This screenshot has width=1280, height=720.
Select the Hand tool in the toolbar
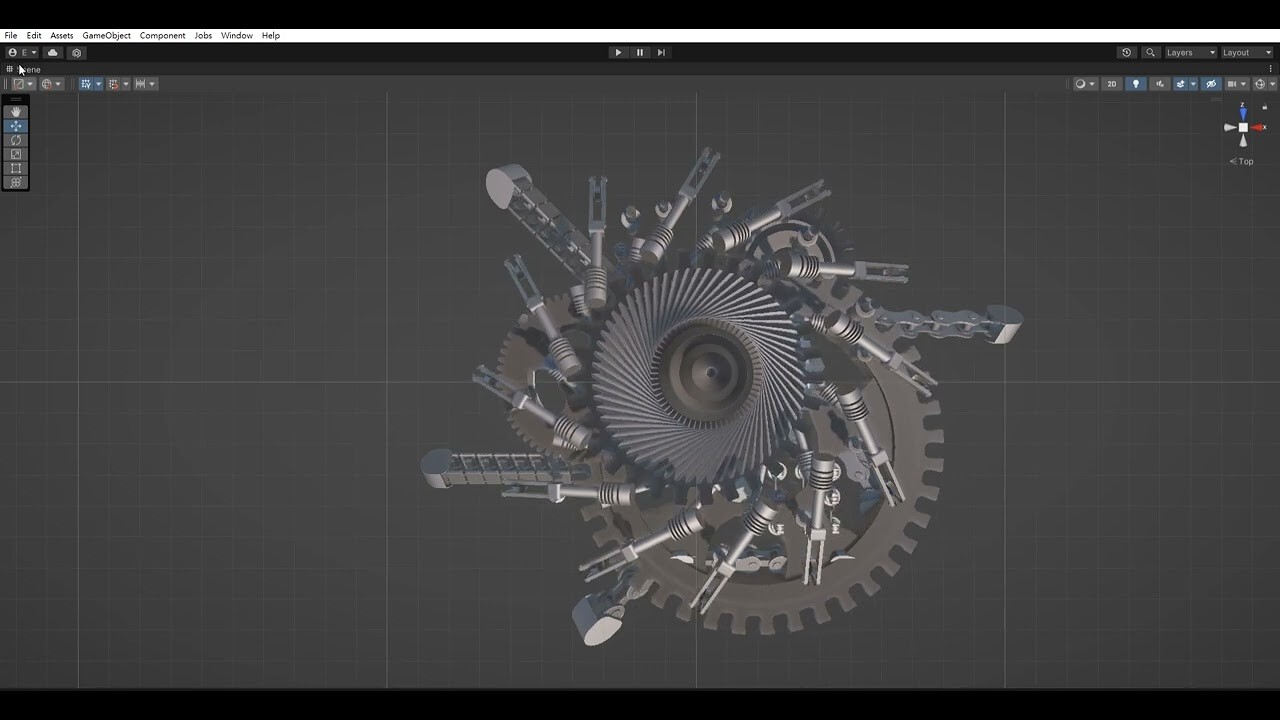click(x=15, y=112)
